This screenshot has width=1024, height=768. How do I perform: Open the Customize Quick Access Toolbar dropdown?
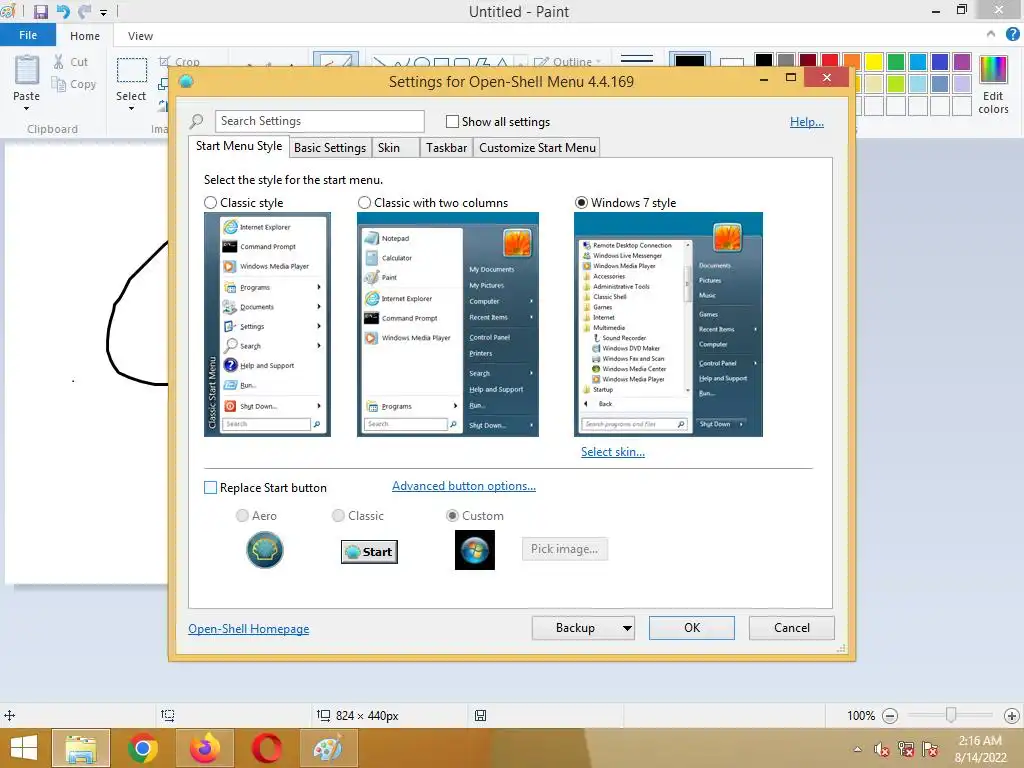tap(103, 12)
